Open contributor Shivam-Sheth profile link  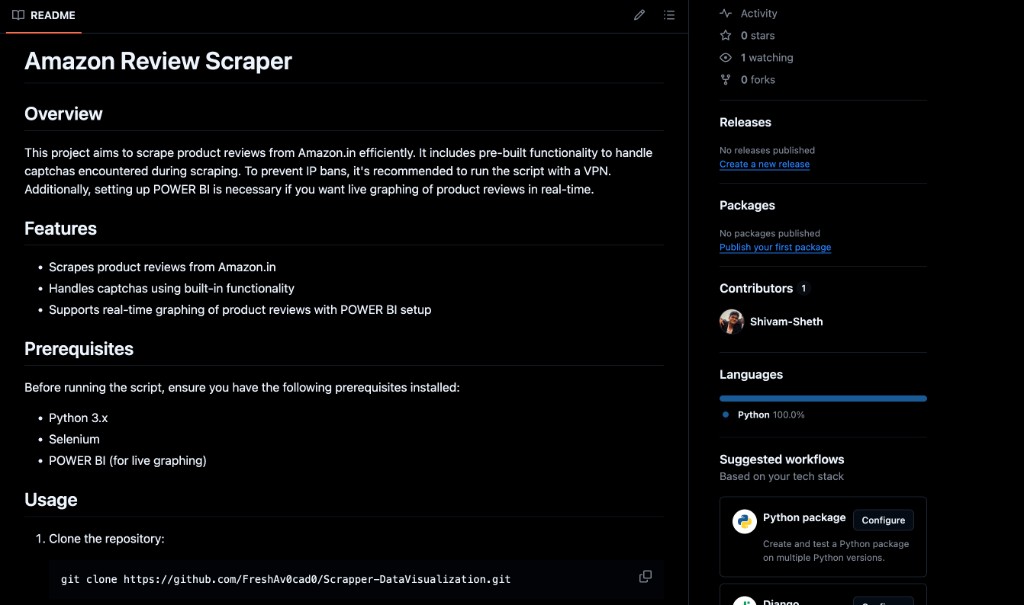tap(786, 321)
